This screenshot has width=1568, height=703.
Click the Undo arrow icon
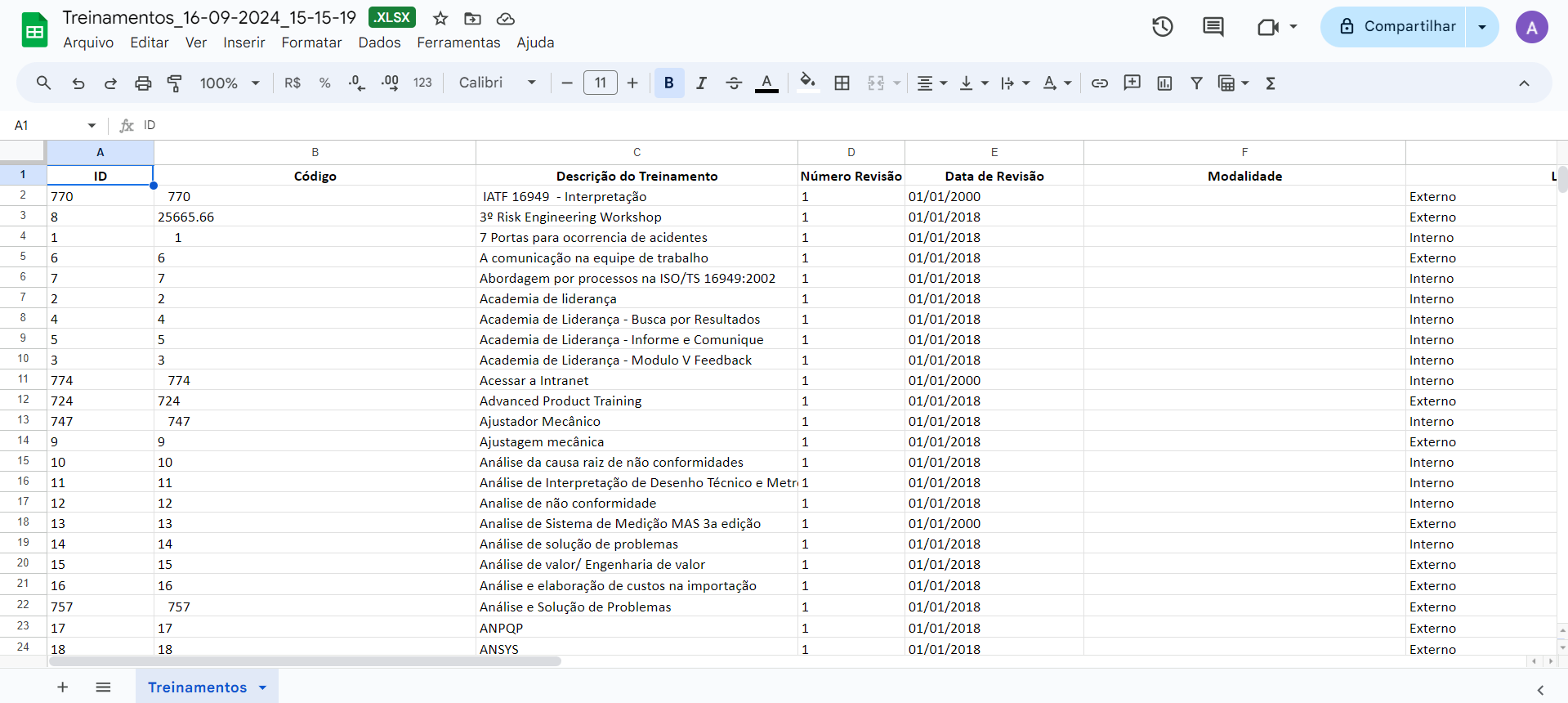tap(78, 83)
